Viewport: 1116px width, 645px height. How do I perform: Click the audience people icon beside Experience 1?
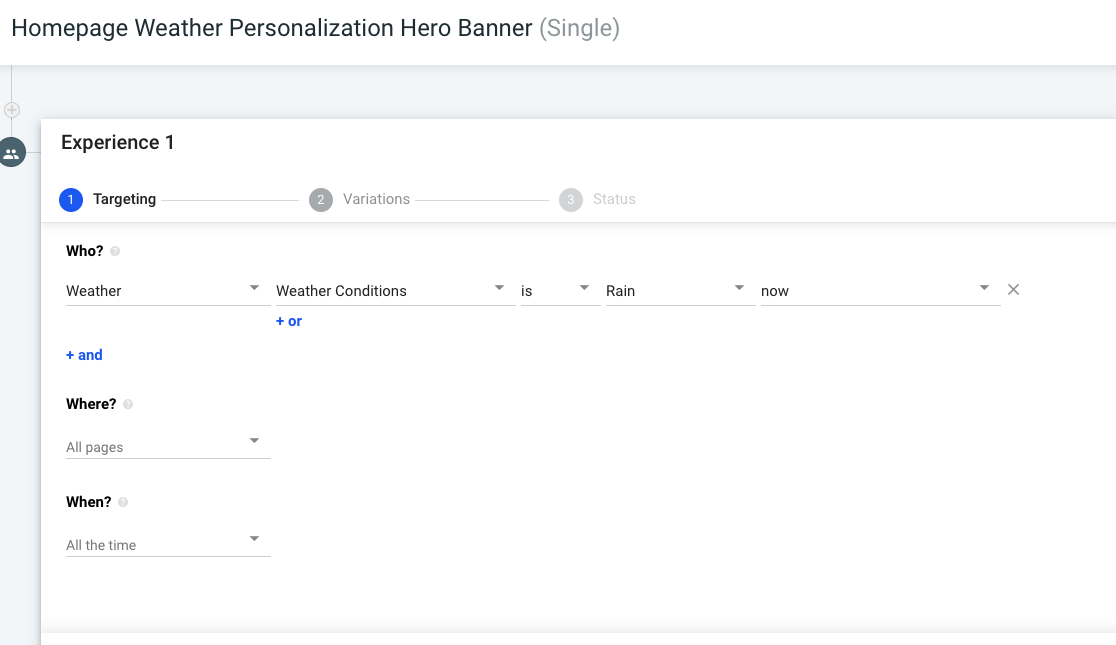[x=11, y=152]
